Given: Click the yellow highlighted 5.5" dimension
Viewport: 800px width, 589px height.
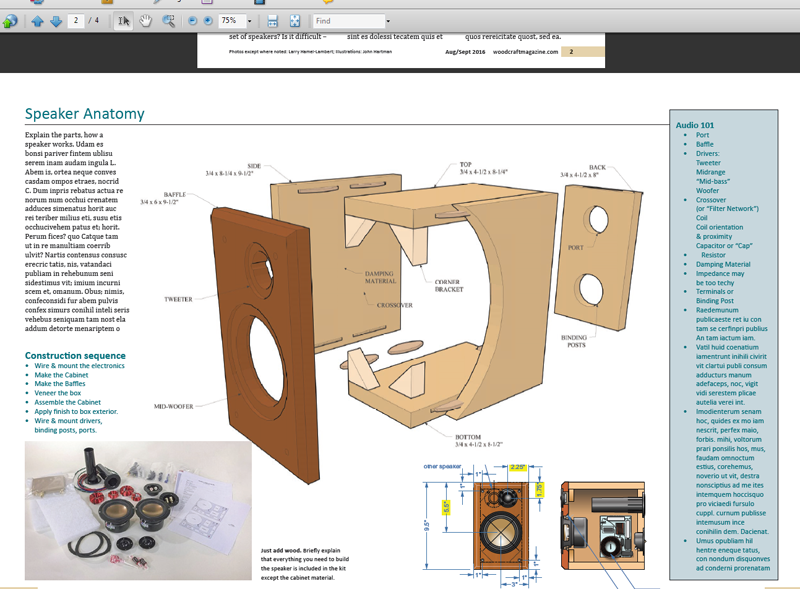Looking at the screenshot, I should (447, 507).
